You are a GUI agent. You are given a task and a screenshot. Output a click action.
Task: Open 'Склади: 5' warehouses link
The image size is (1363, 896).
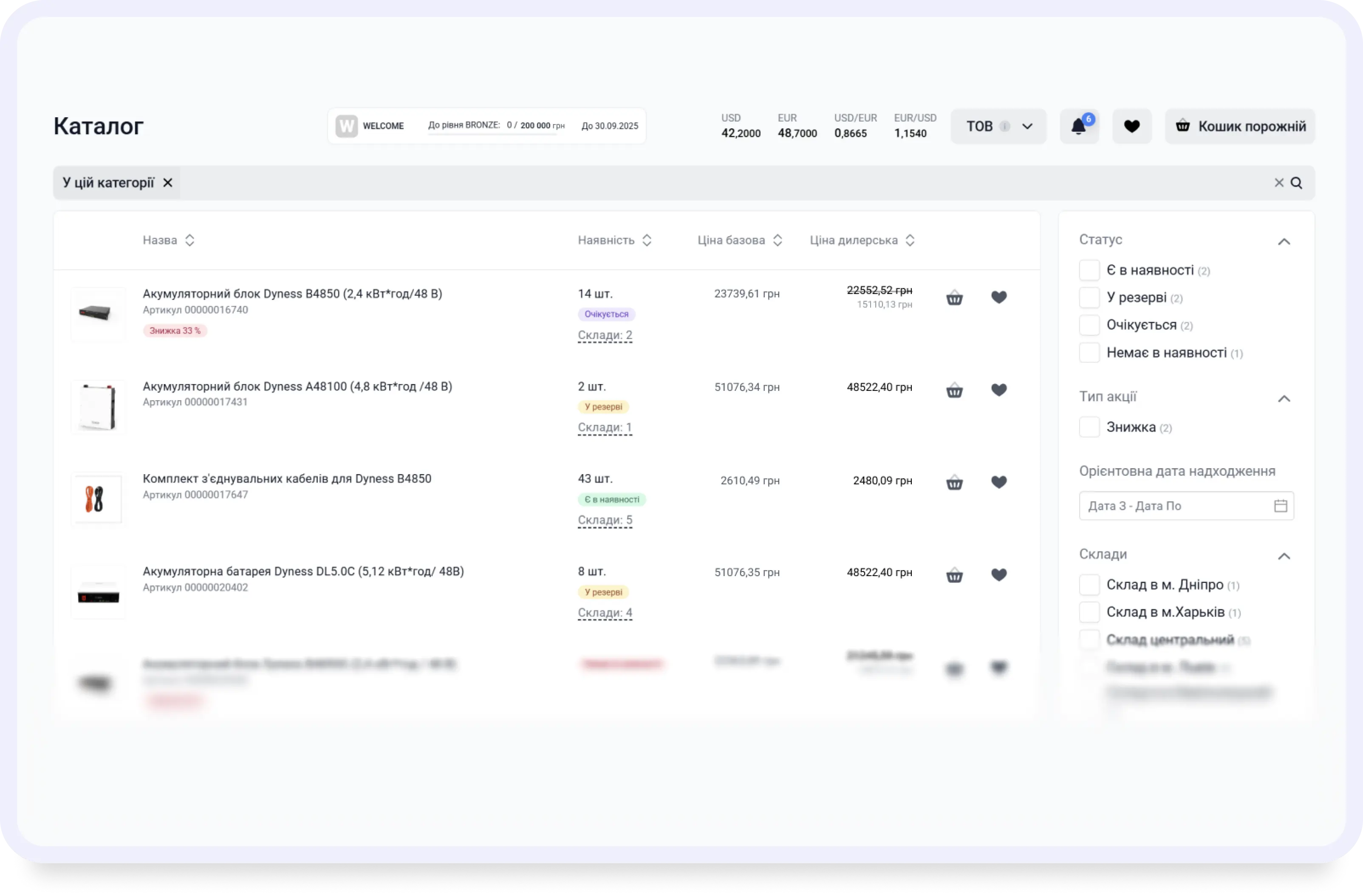(x=605, y=520)
